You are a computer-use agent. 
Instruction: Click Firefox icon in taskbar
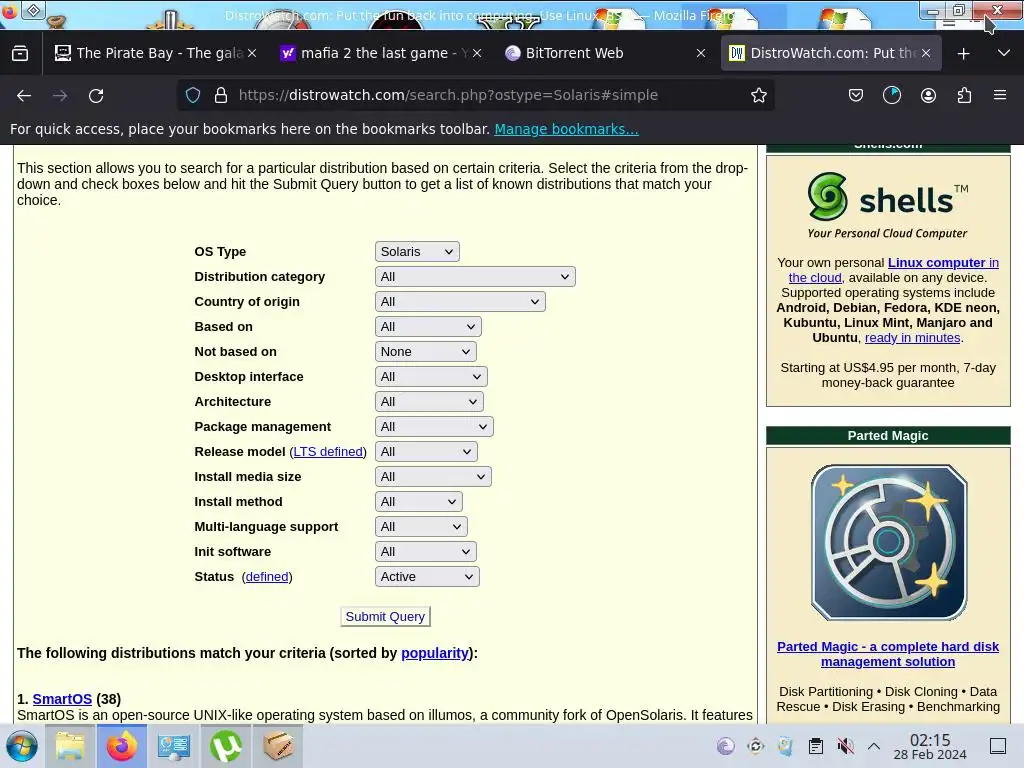(122, 746)
